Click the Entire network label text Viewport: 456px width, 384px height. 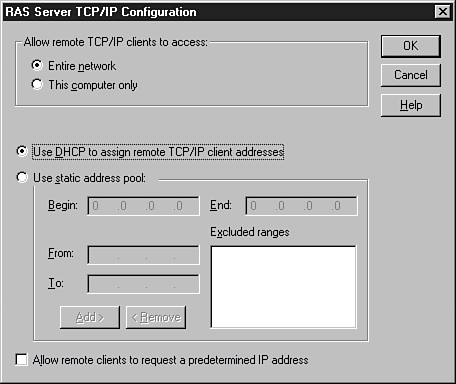tap(82, 66)
